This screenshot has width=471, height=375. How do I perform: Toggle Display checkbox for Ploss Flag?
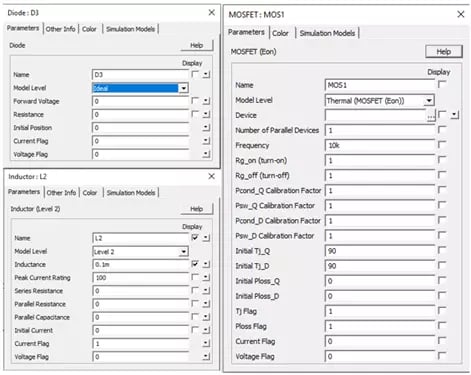[442, 325]
